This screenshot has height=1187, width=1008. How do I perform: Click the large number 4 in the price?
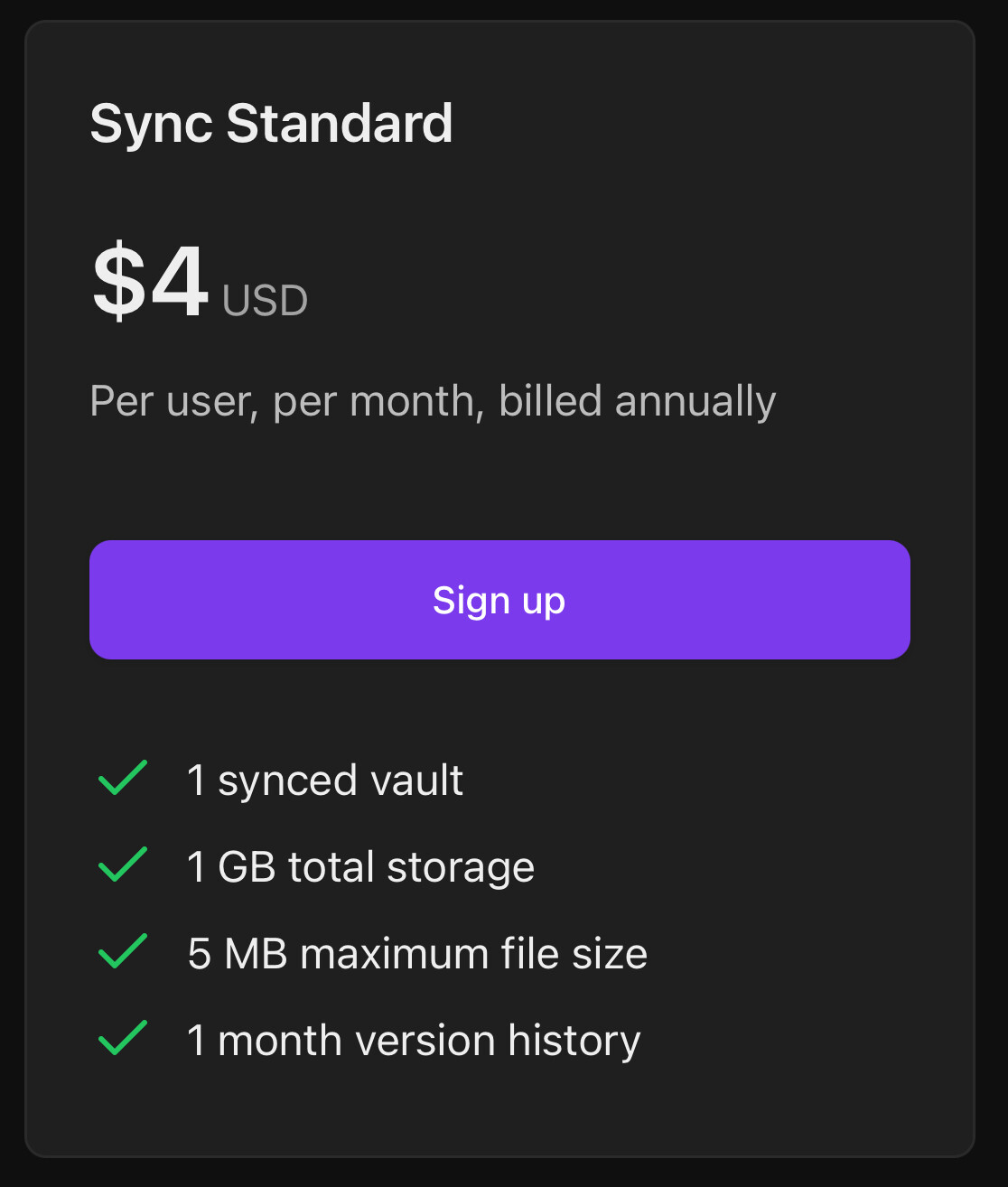tap(180, 282)
